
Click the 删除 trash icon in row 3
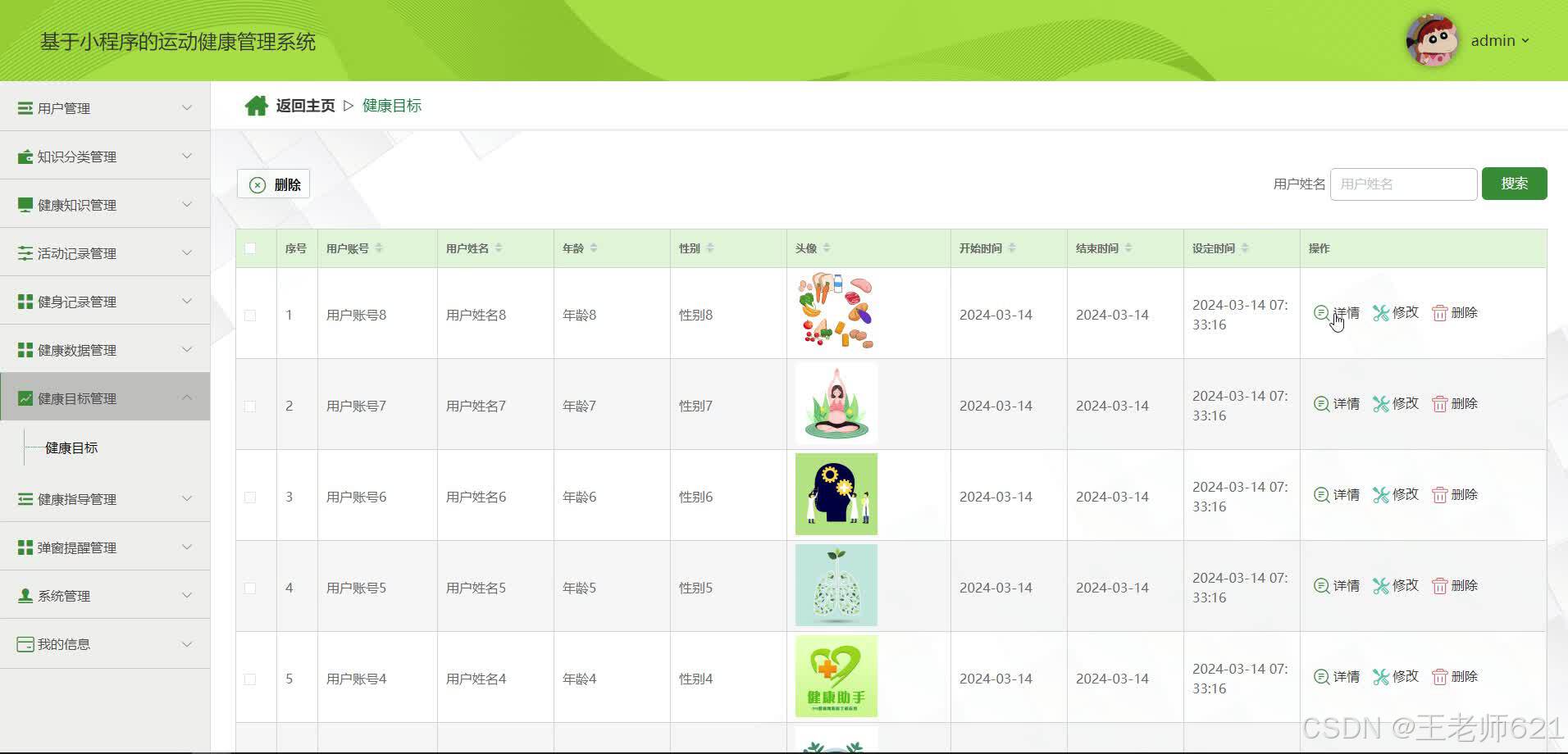coord(1440,495)
